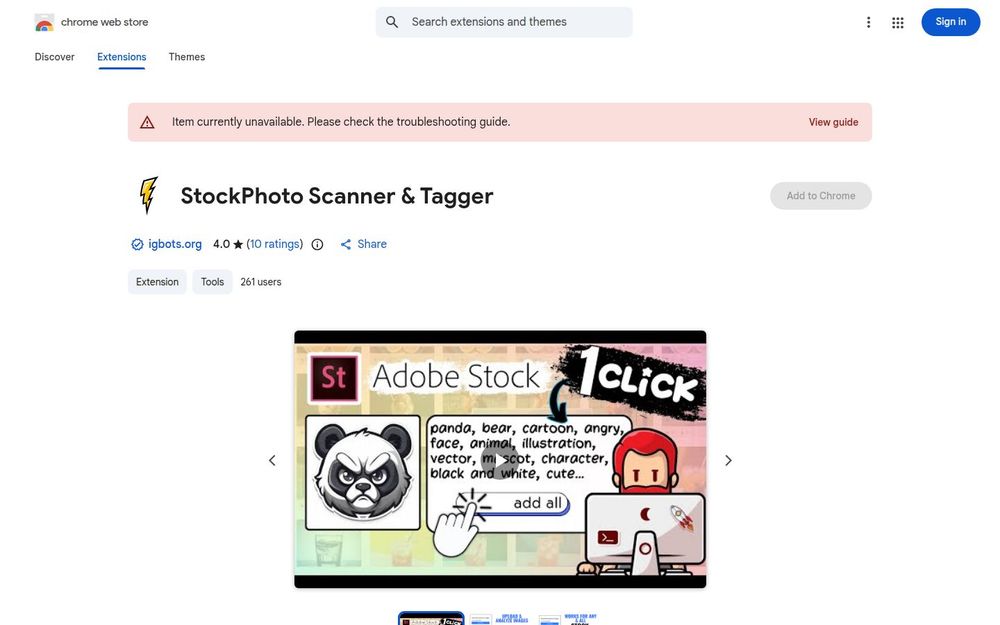Open the Google apps grid
The height and width of the screenshot is (625, 1000).
tap(897, 23)
